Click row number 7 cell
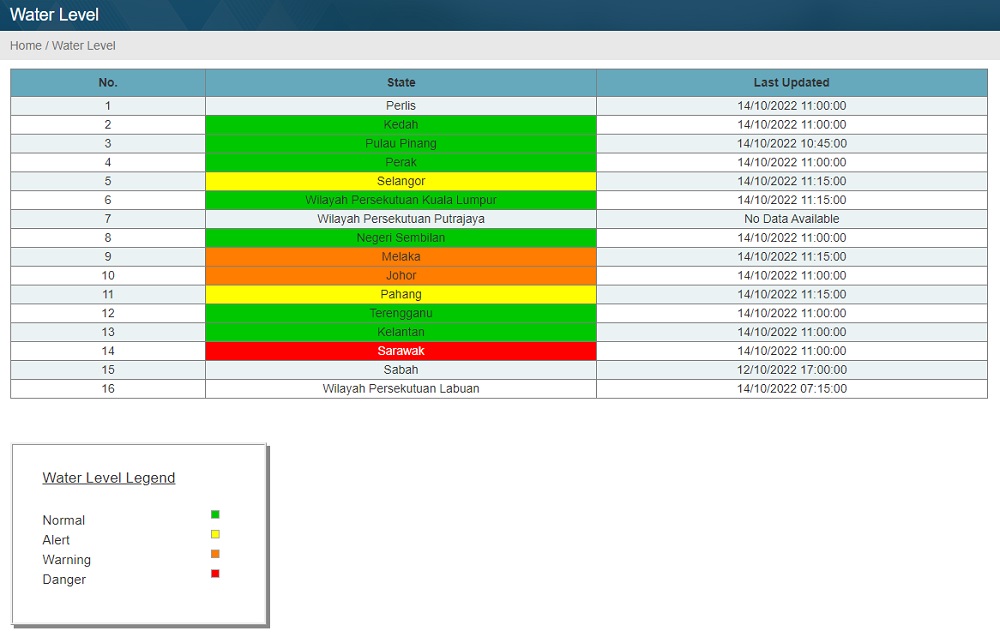 point(108,219)
